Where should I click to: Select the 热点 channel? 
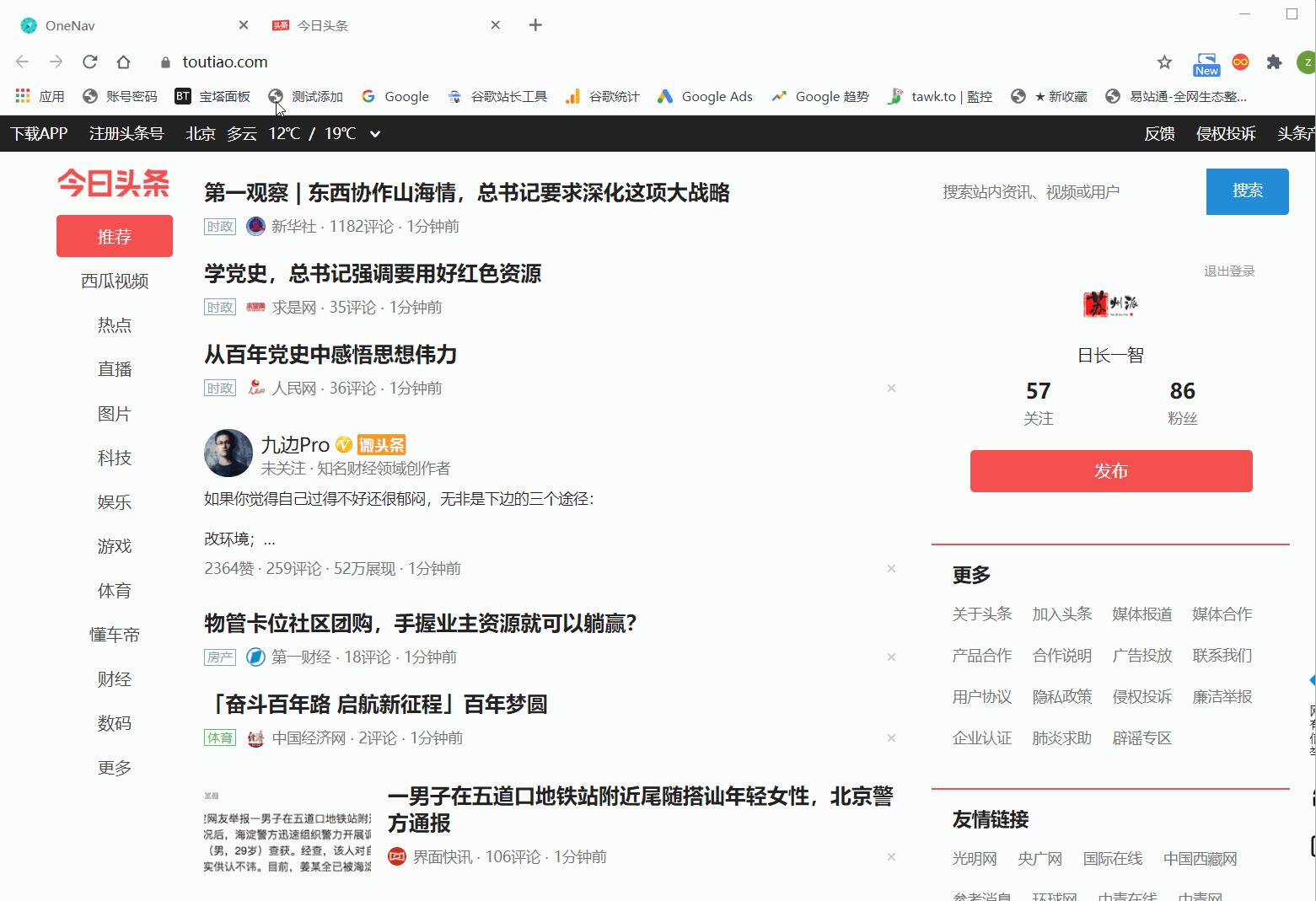point(115,325)
